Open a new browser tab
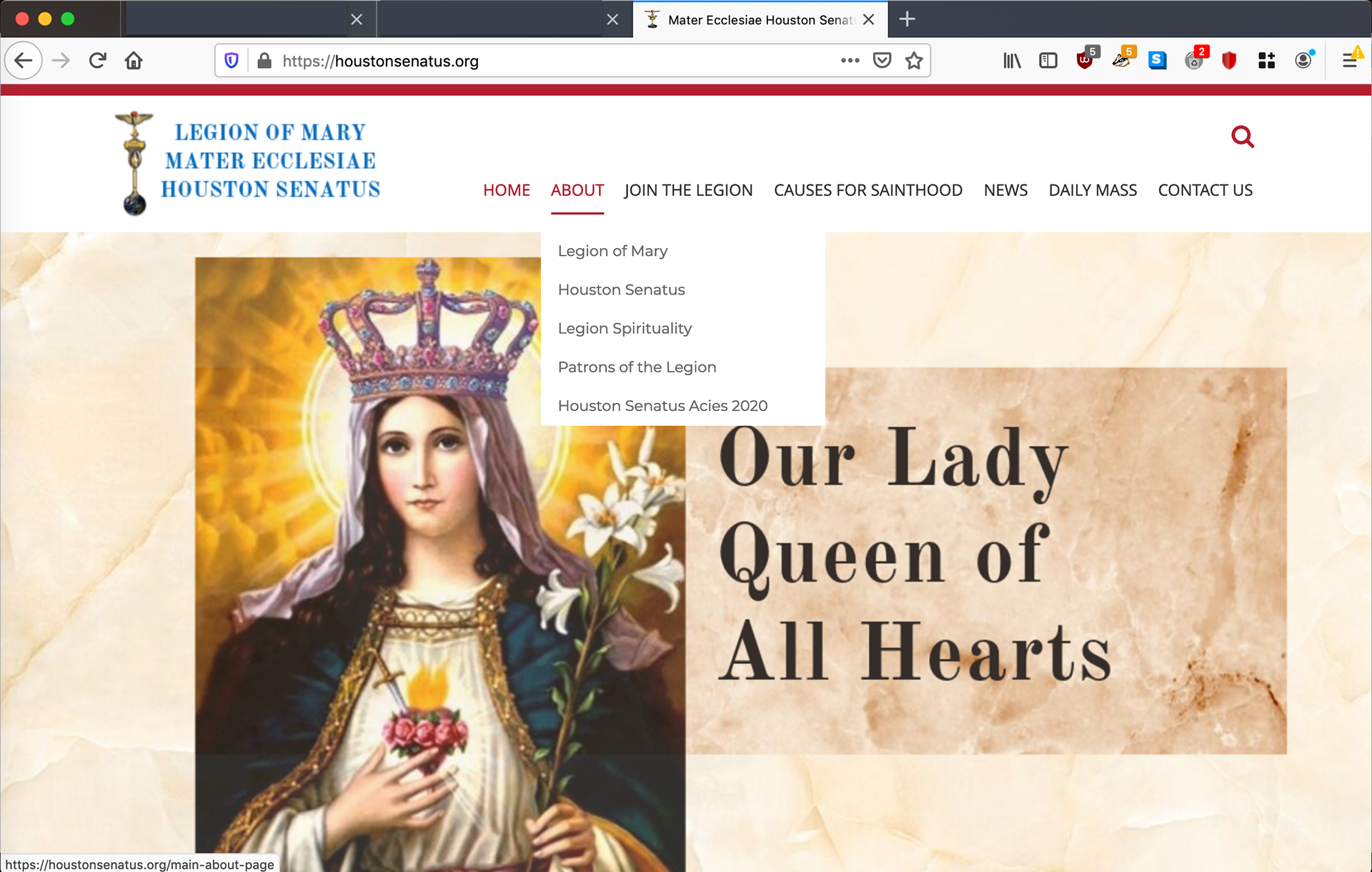Viewport: 1372px width, 872px height. pyautogui.click(x=907, y=19)
